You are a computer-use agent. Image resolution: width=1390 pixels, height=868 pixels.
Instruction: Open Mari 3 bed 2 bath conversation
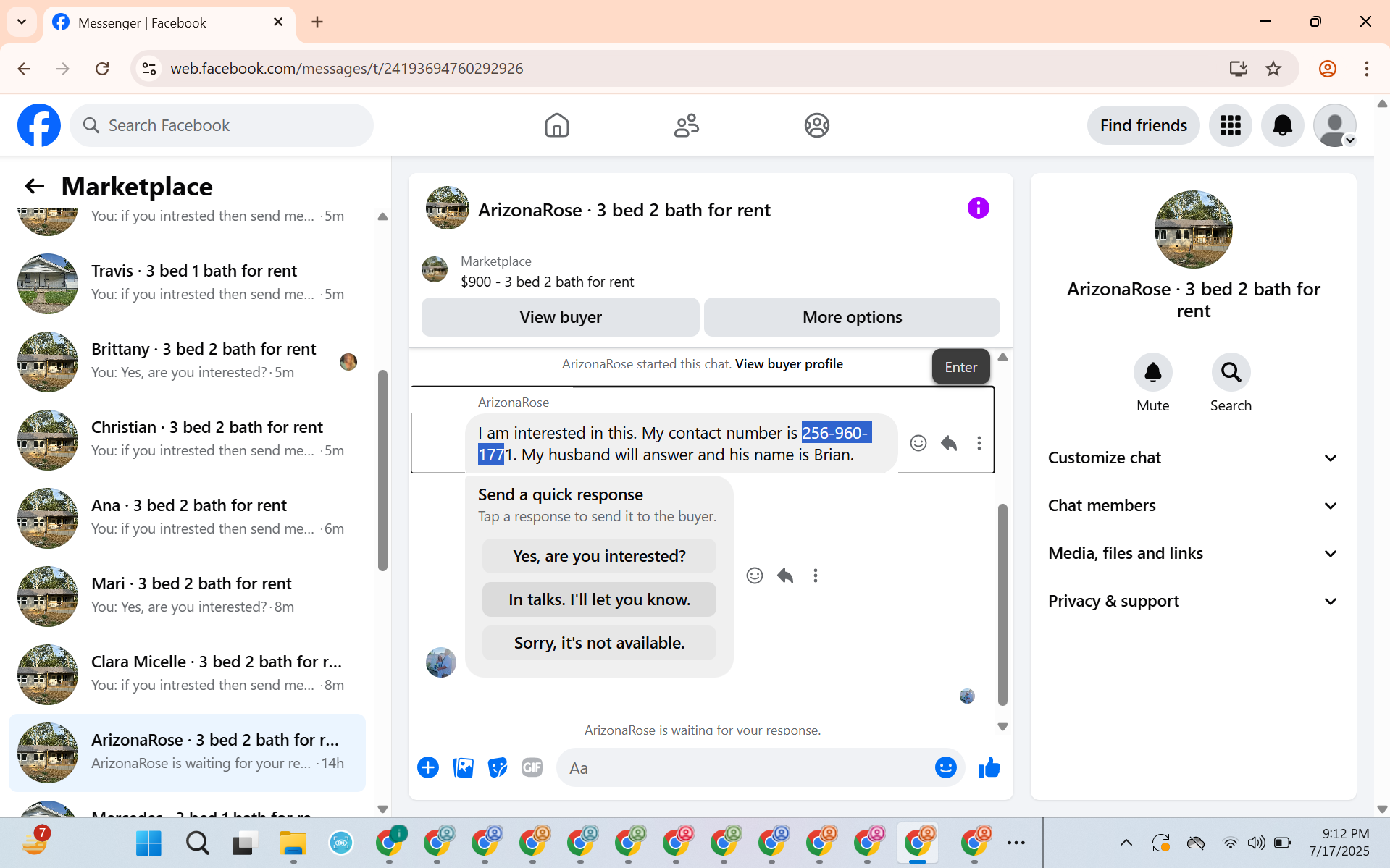point(187,596)
